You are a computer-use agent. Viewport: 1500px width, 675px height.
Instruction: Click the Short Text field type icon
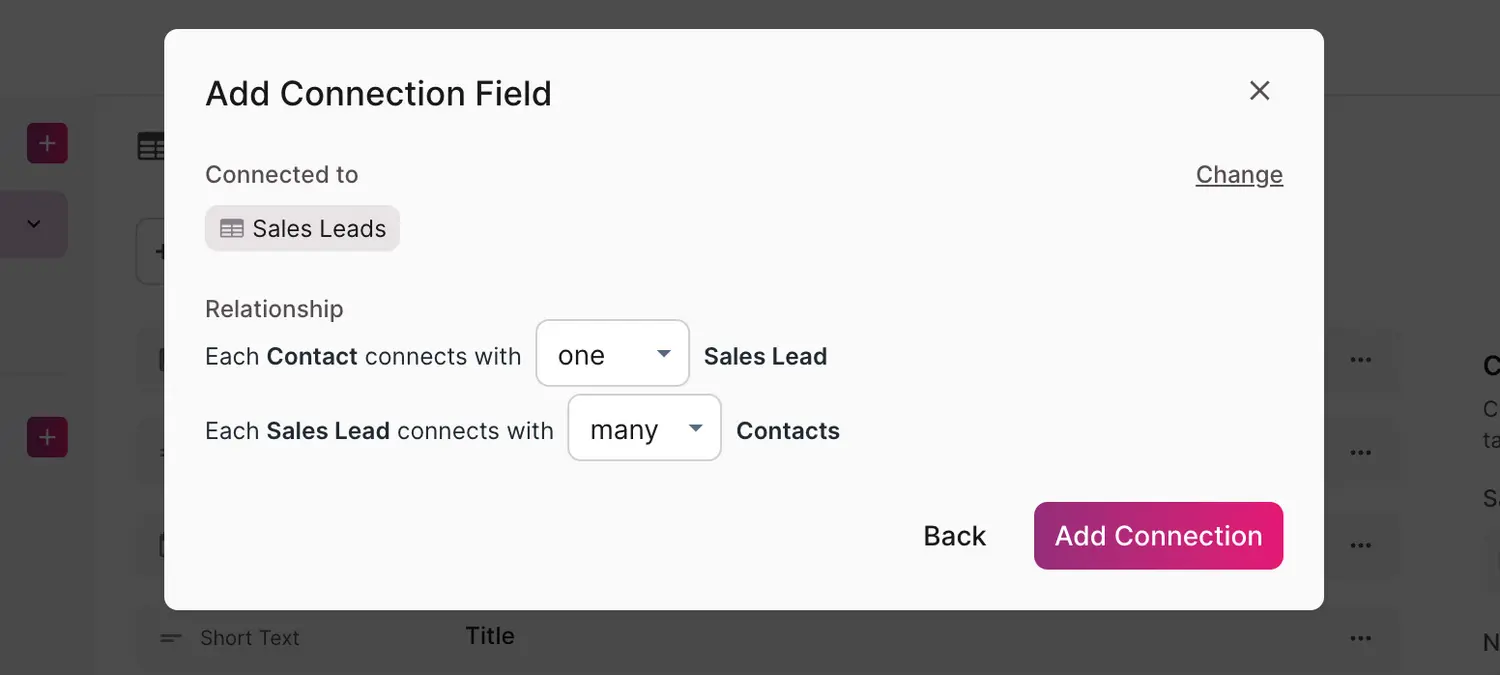[x=172, y=638]
